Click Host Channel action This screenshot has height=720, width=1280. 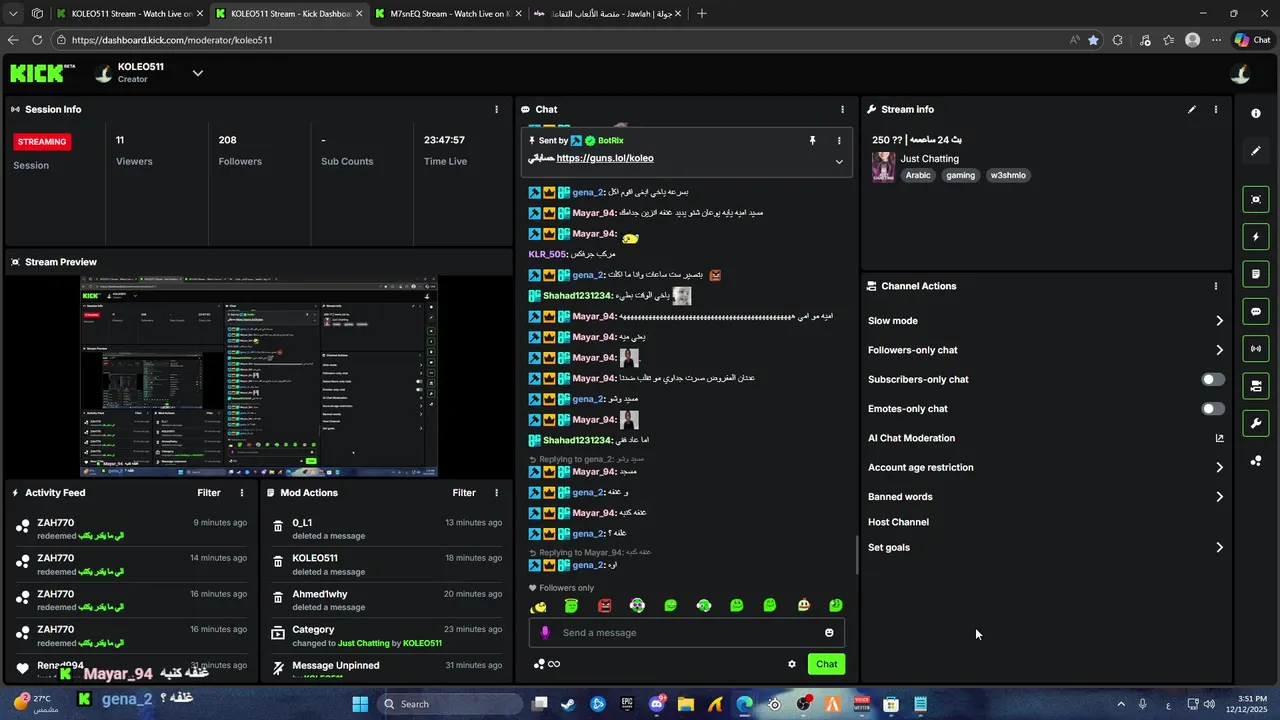[x=898, y=522]
